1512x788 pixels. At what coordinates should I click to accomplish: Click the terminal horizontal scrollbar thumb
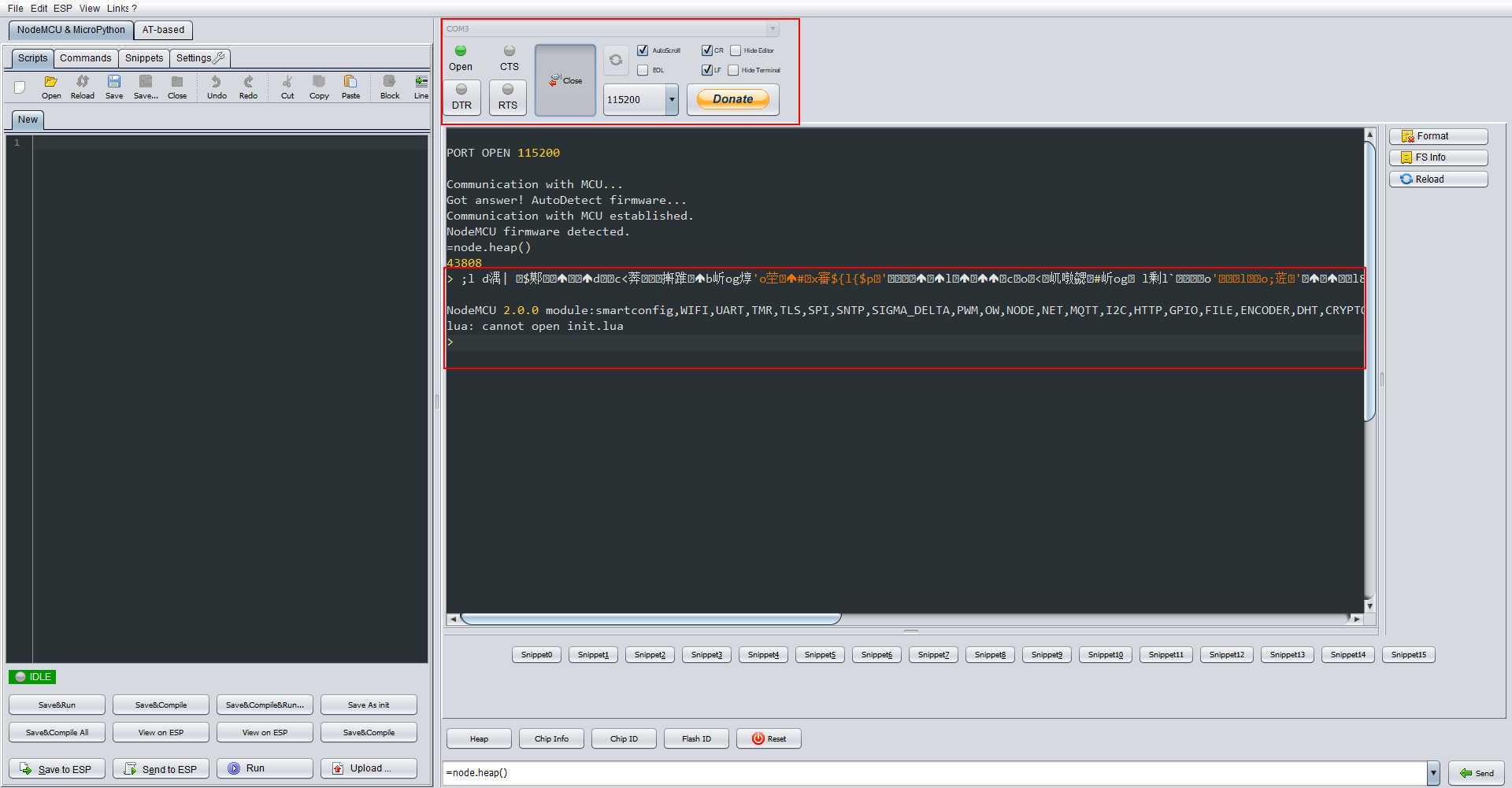(651, 619)
